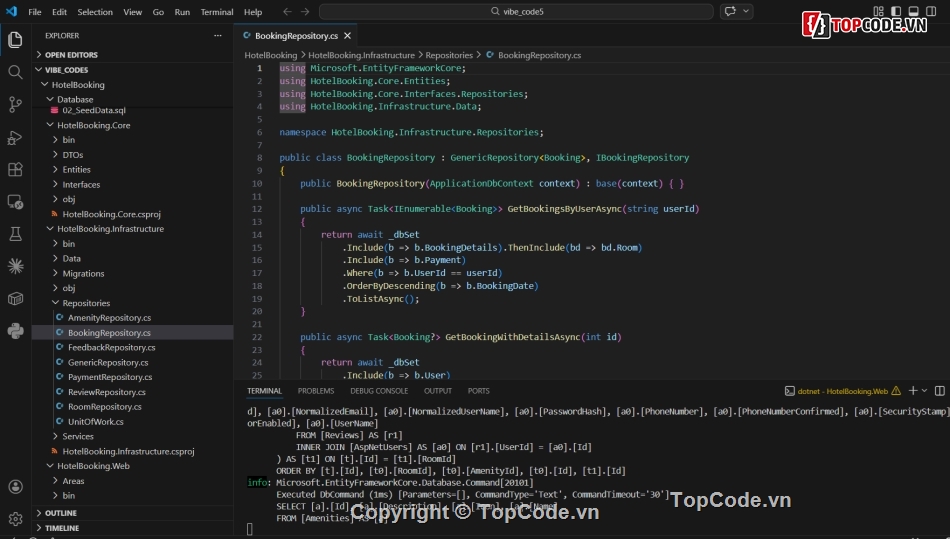Click the new terminal plus icon

912,391
